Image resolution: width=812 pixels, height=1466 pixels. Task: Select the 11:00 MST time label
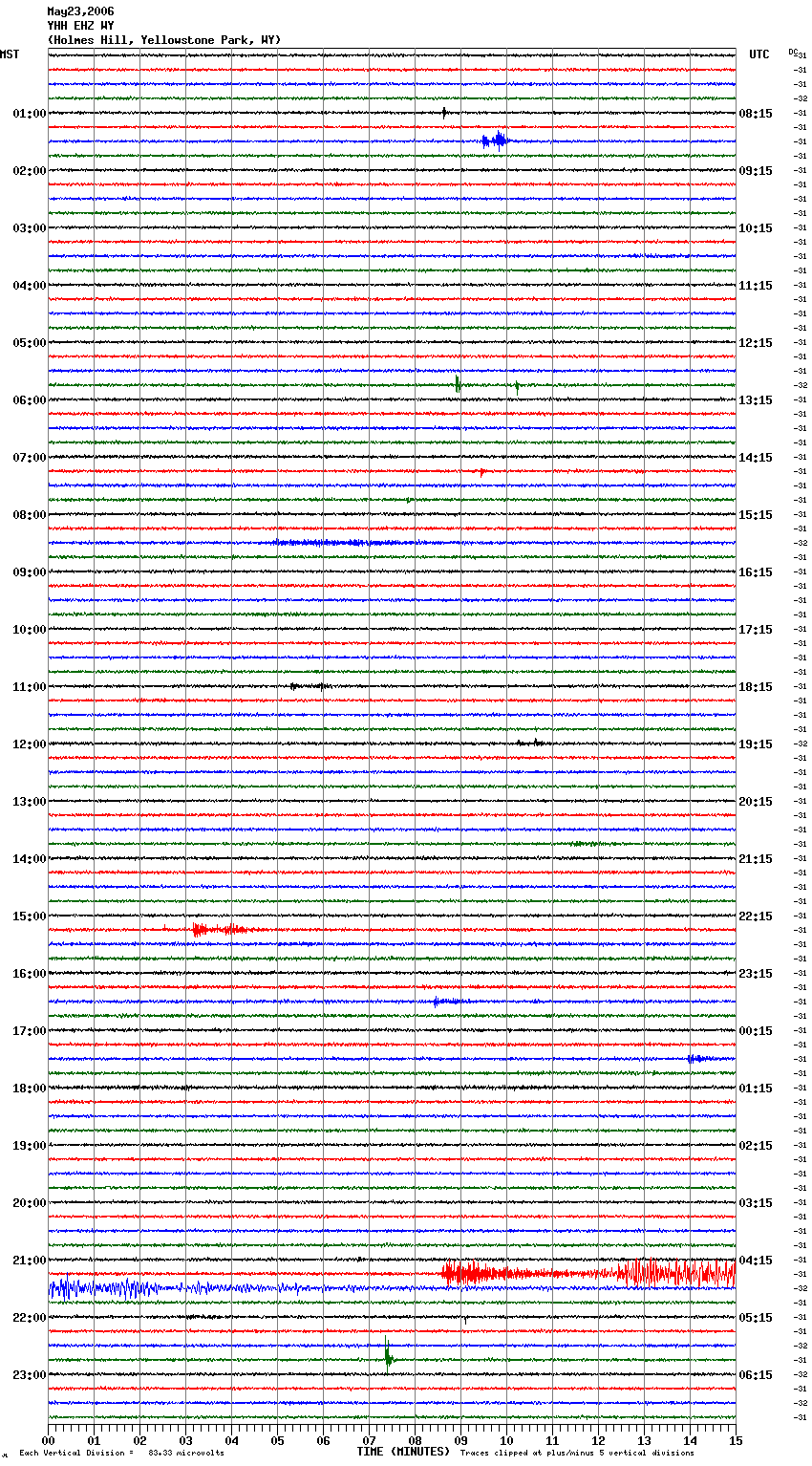[x=30, y=687]
